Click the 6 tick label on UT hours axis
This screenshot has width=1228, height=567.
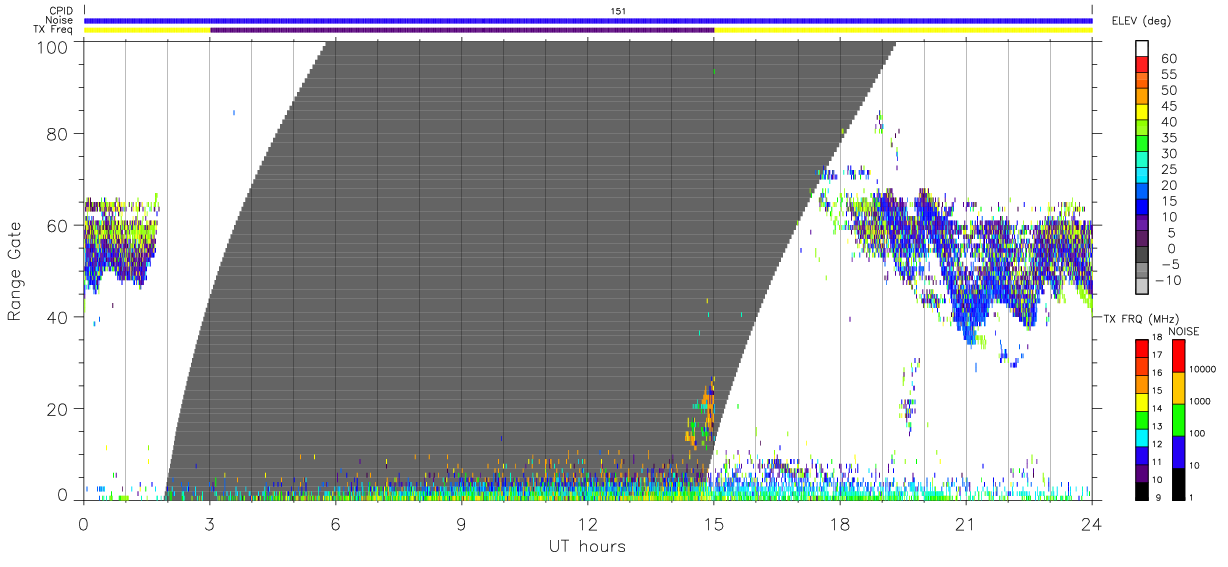[x=335, y=523]
